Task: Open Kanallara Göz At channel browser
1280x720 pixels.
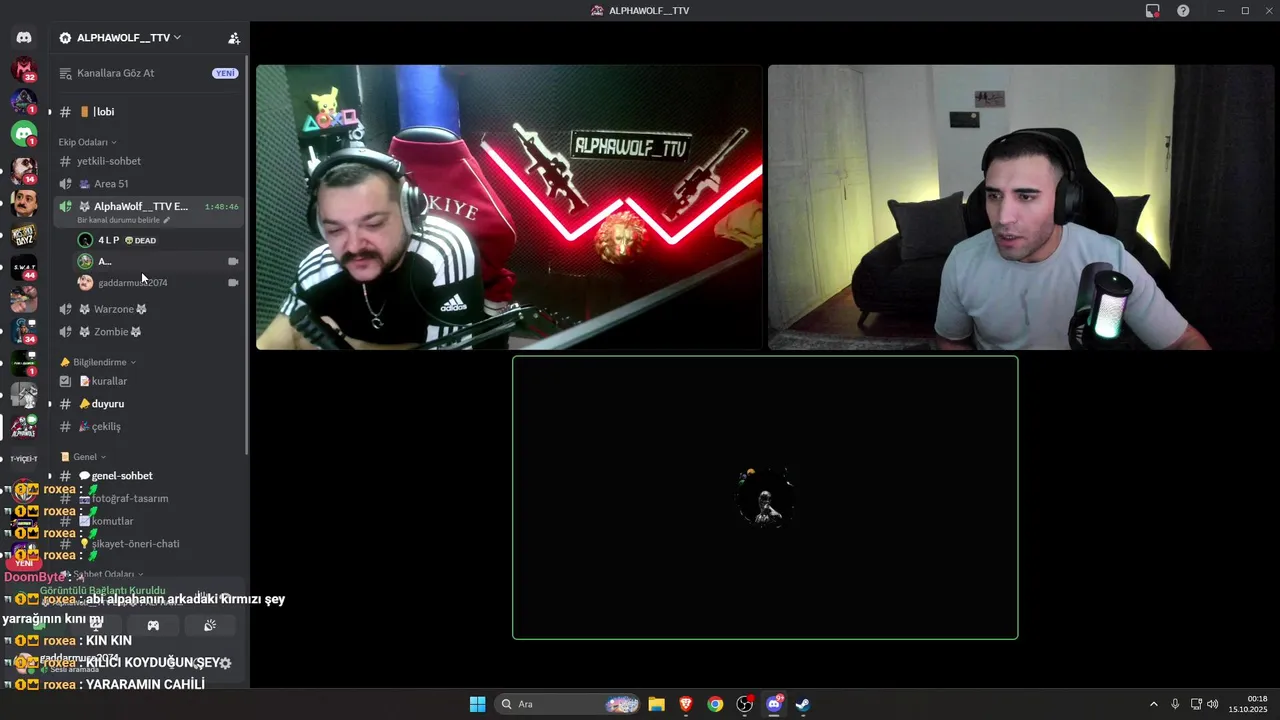Action: 148,73
